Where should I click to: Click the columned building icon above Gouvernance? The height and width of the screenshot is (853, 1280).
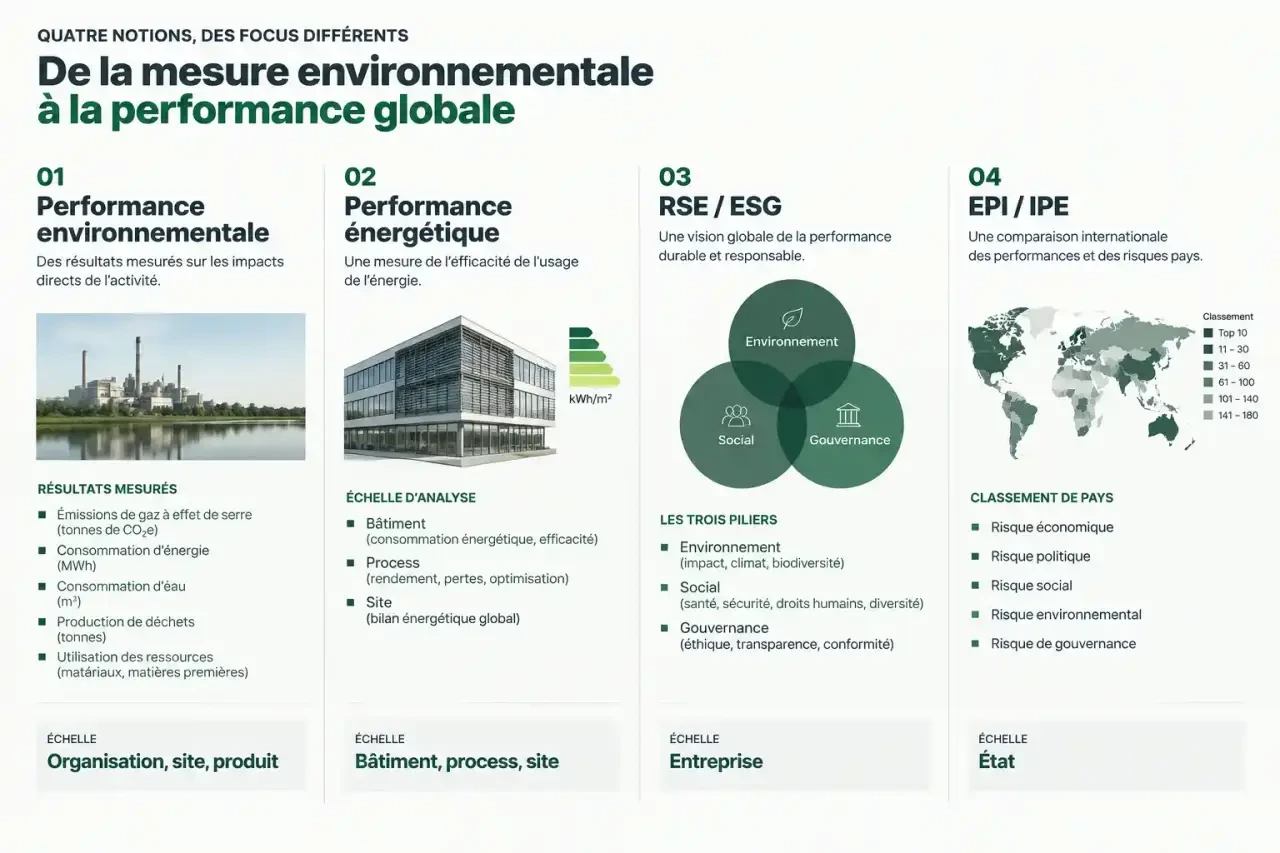(x=849, y=415)
